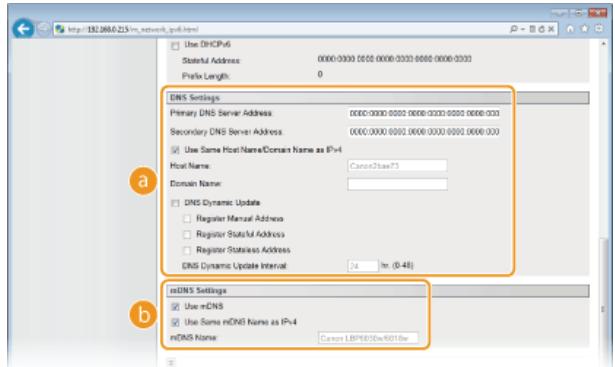Open Favorites star icon
This screenshot has width=615, height=367.
click(584, 29)
